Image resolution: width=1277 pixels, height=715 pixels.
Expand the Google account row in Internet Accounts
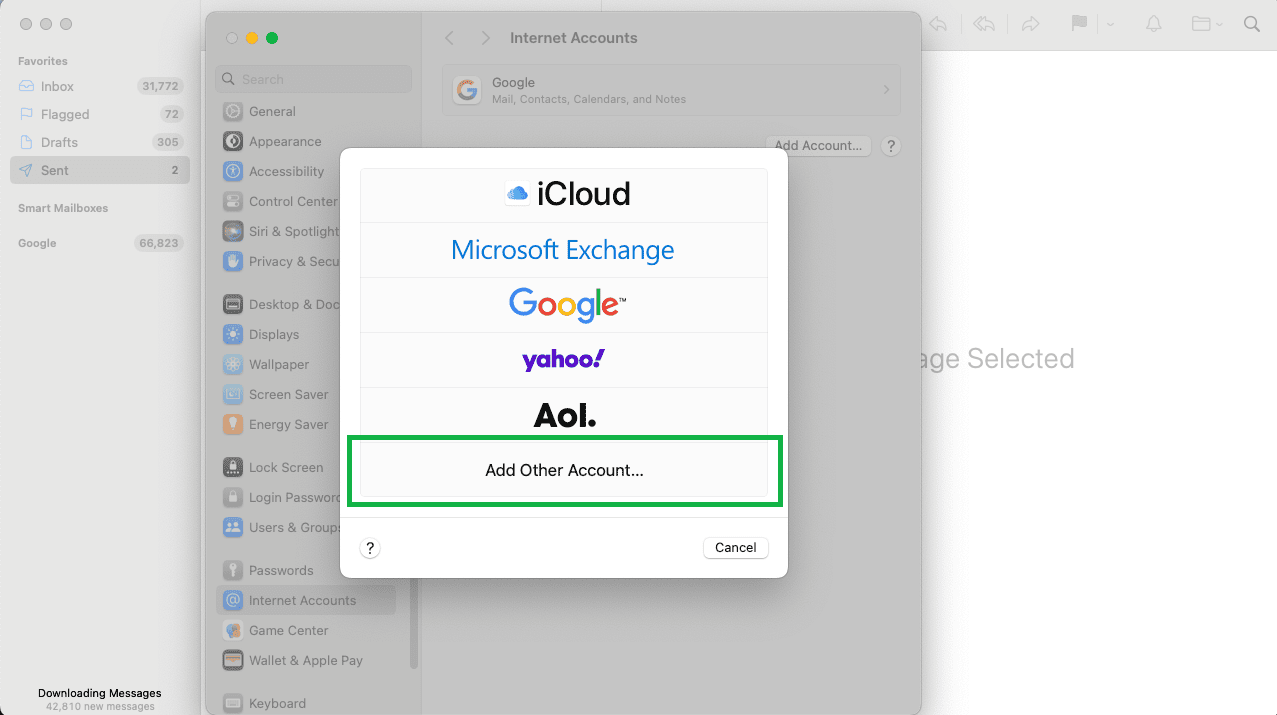point(671,90)
